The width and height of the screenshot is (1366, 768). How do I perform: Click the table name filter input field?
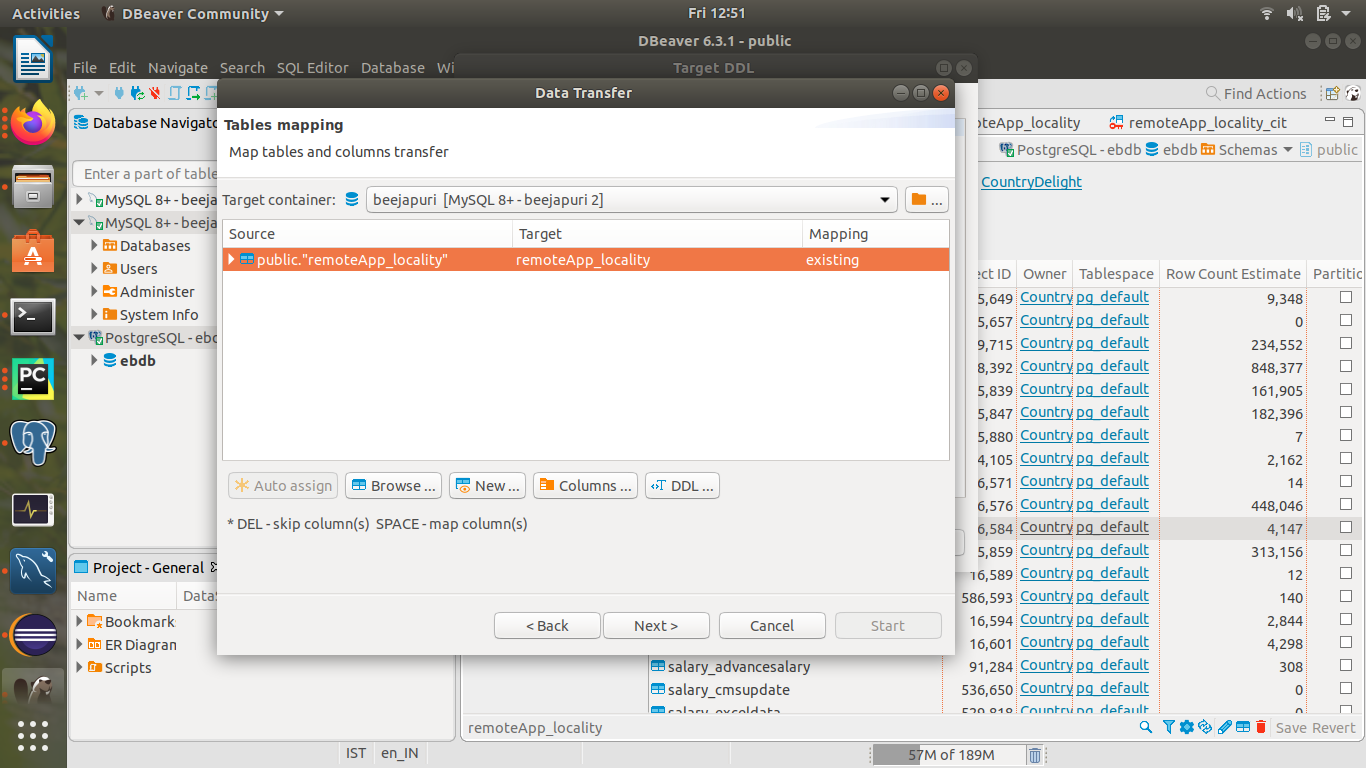click(x=147, y=173)
